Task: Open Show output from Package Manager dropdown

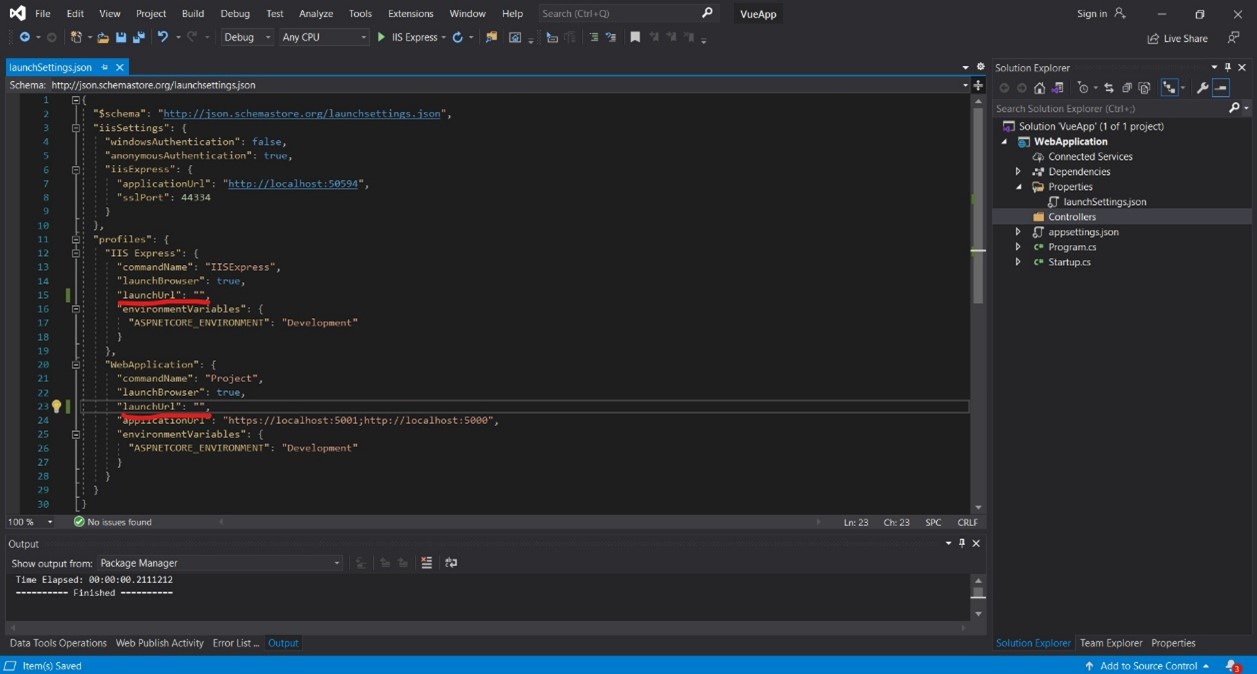Action: [x=220, y=563]
